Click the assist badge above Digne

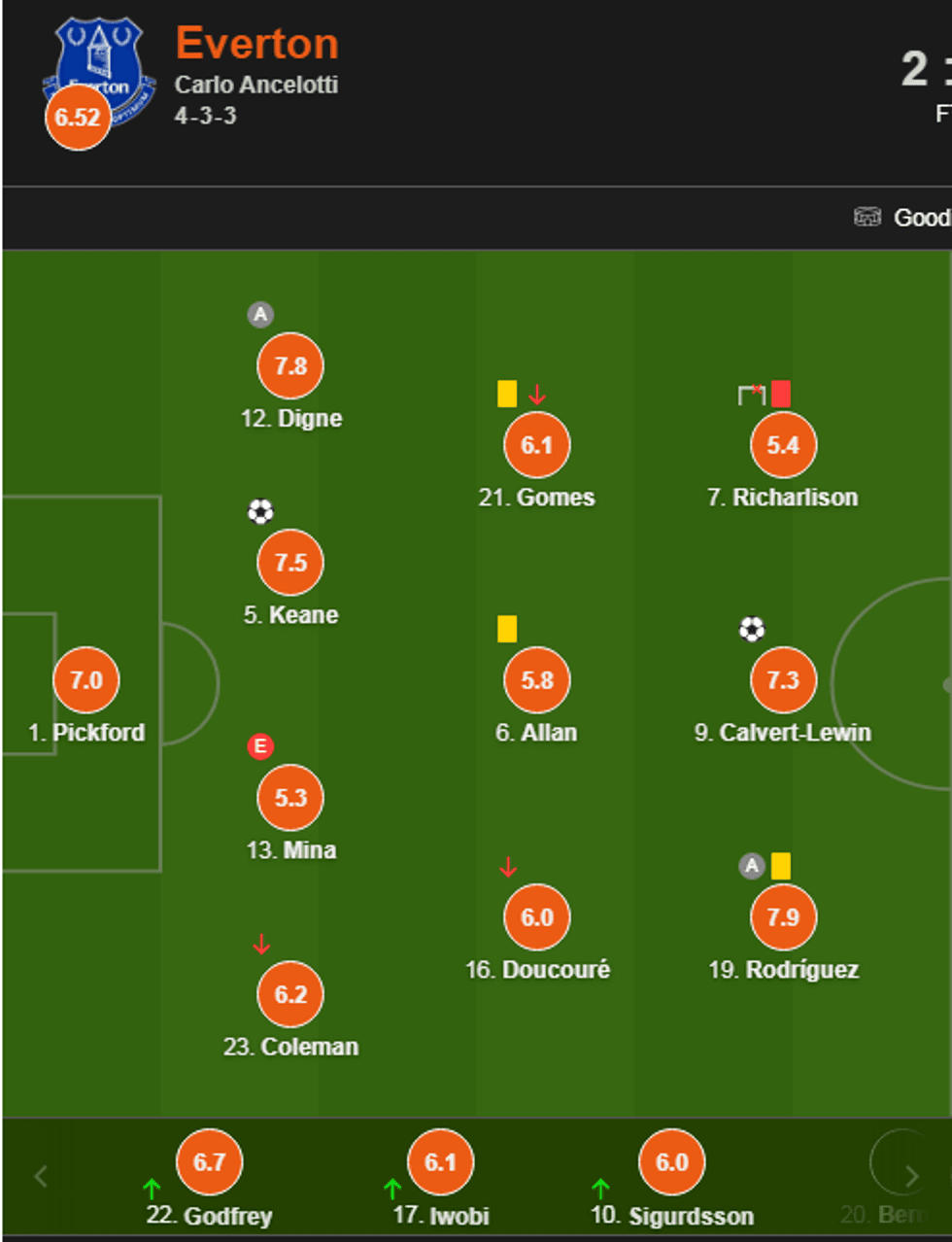coord(259,314)
